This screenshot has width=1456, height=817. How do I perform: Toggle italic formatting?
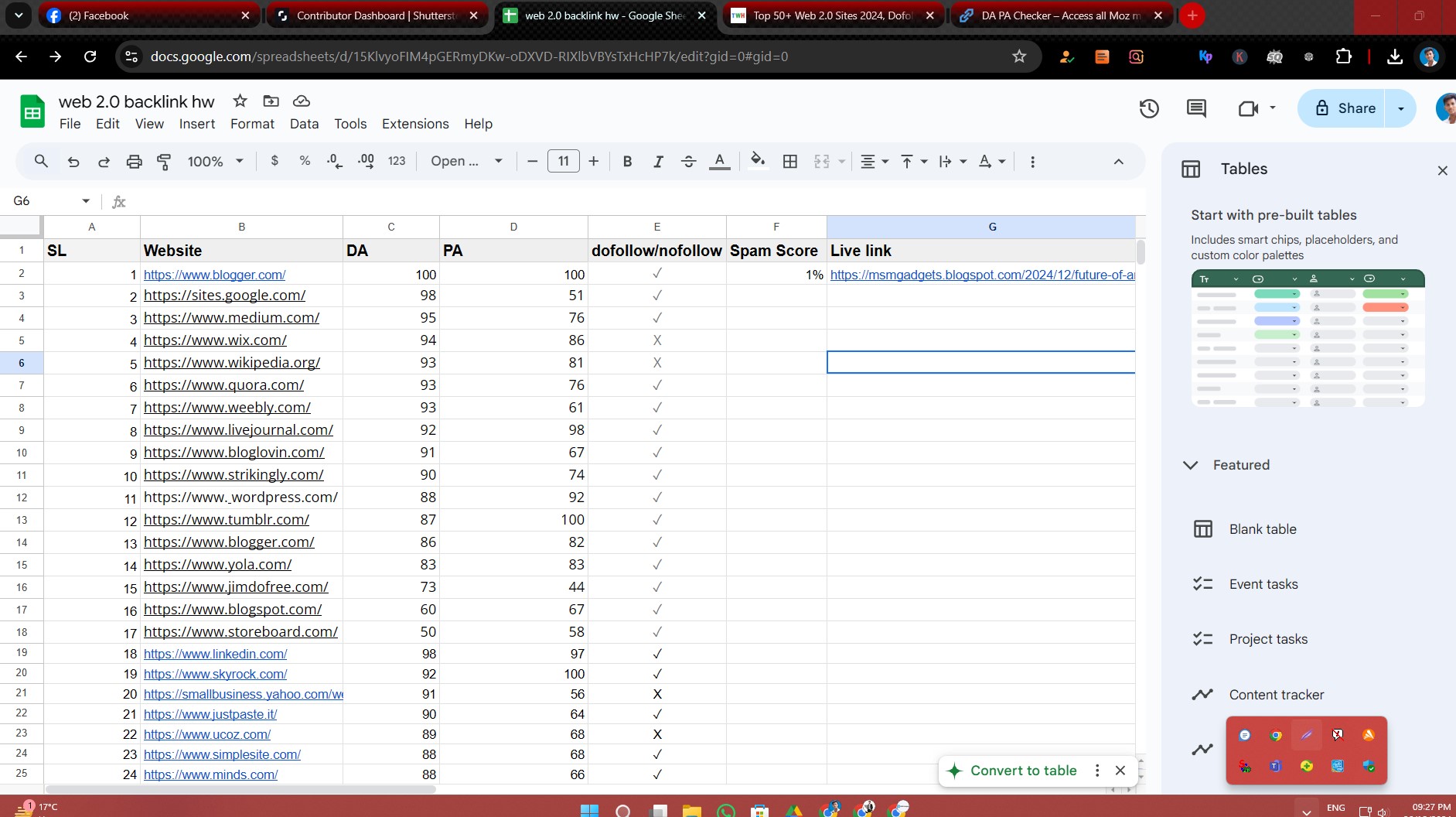pyautogui.click(x=658, y=161)
